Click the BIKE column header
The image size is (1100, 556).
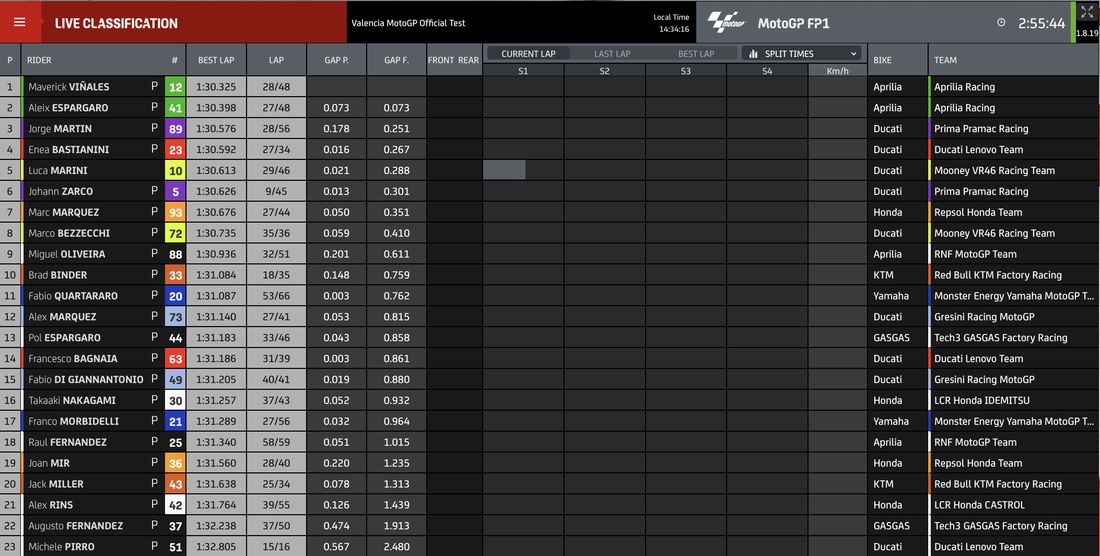click(x=898, y=60)
